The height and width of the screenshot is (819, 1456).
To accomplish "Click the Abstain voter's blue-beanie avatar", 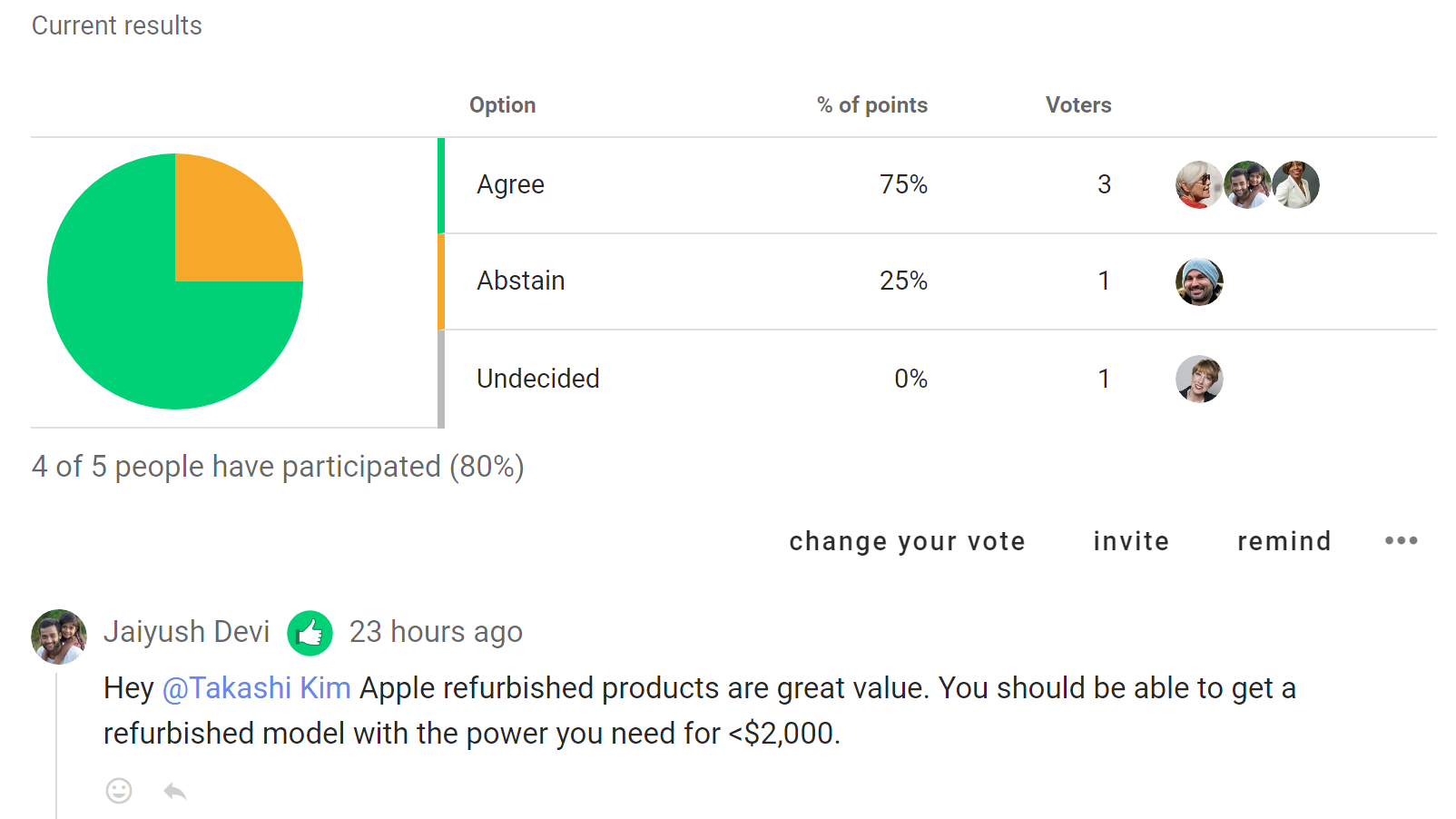I will pyautogui.click(x=1199, y=281).
